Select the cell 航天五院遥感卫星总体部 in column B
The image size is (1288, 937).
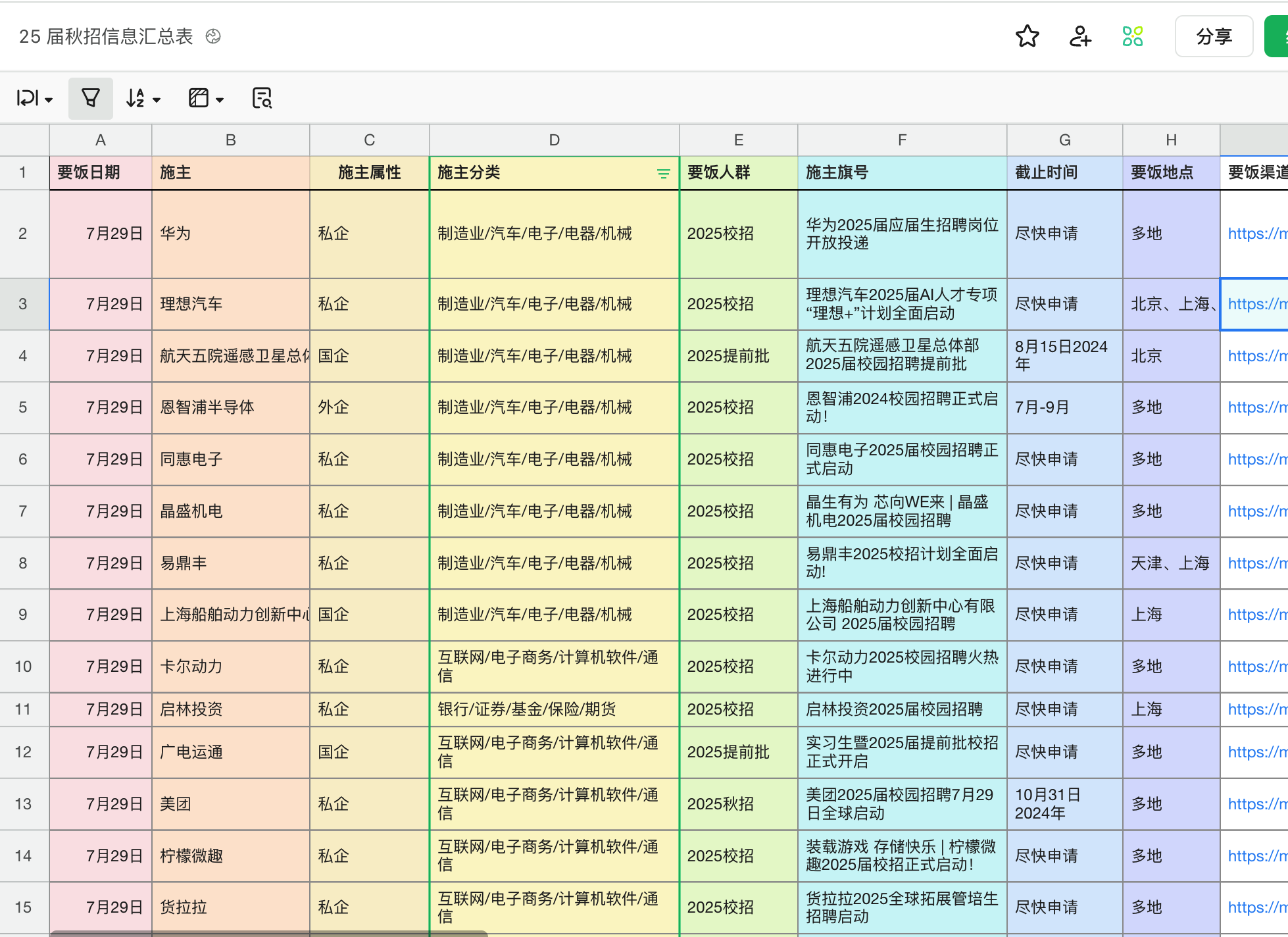pos(231,356)
